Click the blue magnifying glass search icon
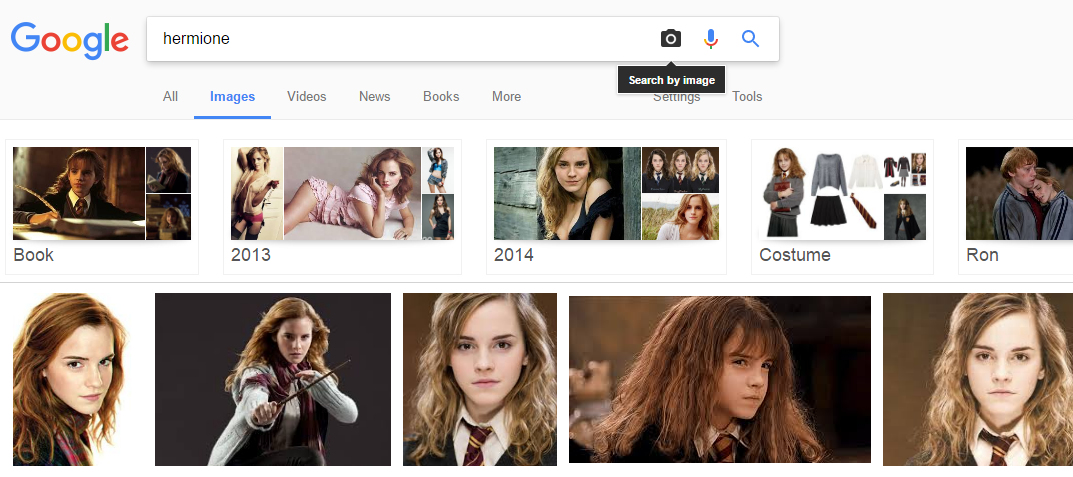1073x477 pixels. (x=750, y=39)
